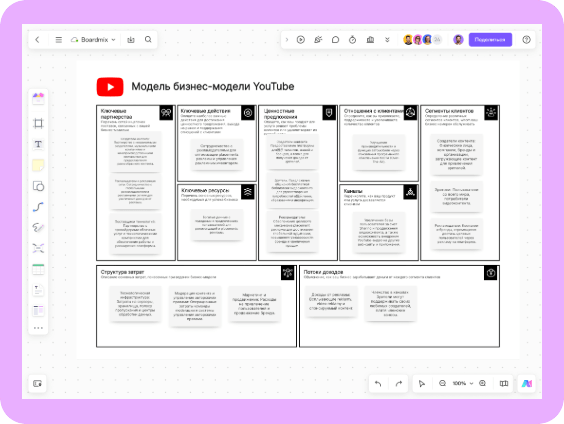
Task: Select 'Каналы' section heading
Action: click(353, 191)
